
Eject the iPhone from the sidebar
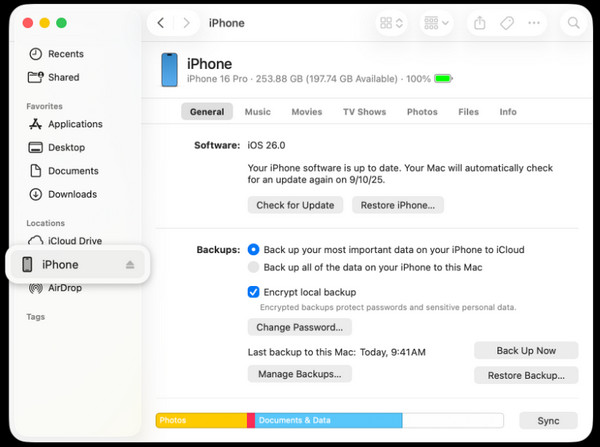(x=130, y=264)
